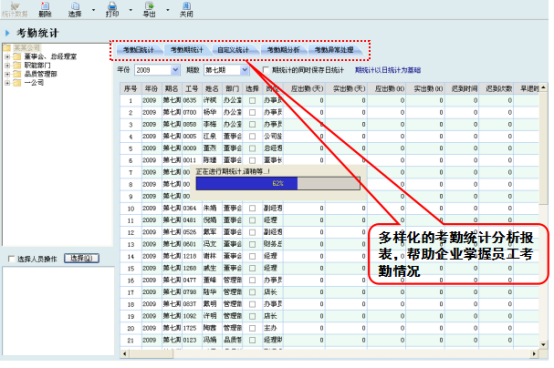Switch to the 考勤期分析 tab

[283, 50]
